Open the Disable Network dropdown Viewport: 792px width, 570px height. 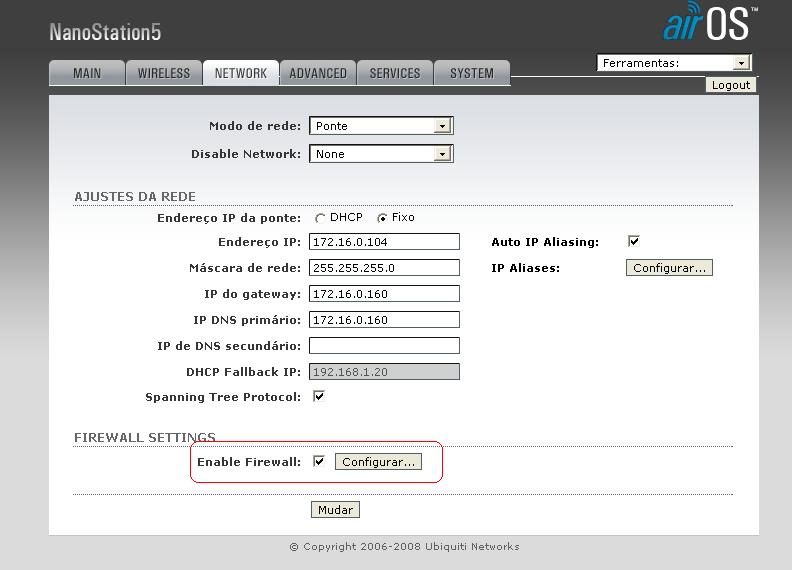(381, 154)
